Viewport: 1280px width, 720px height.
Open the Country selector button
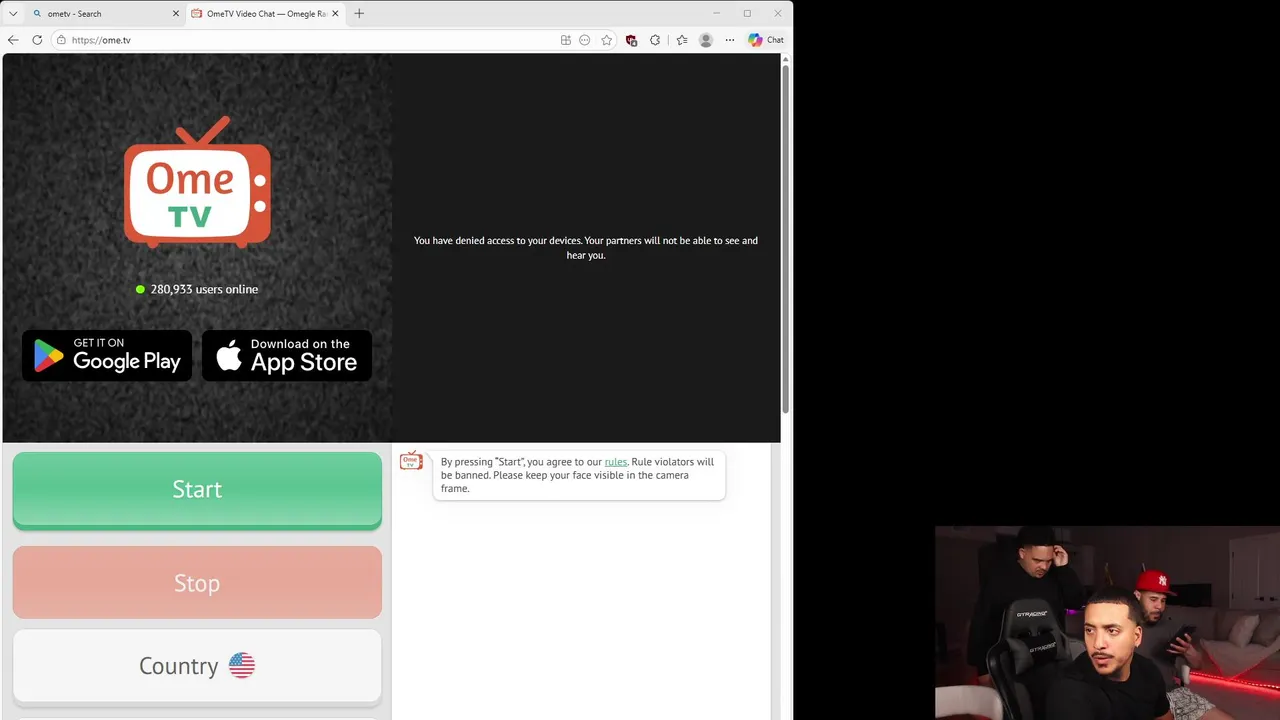(x=197, y=666)
